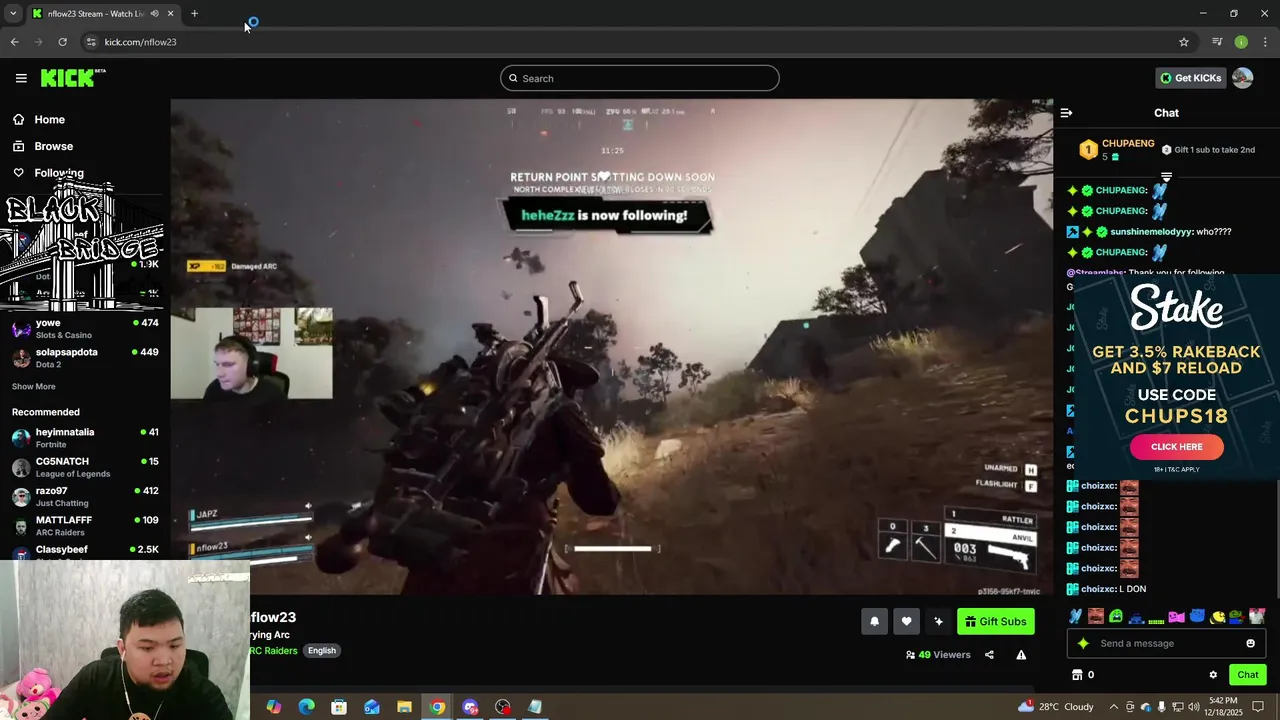Open the emoji picker smiley icon
Image resolution: width=1280 pixels, height=720 pixels.
[1250, 644]
